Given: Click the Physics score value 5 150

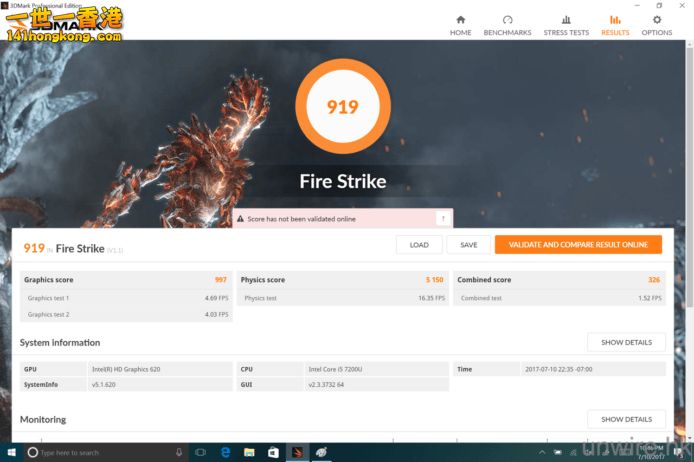Looking at the screenshot, I should [434, 280].
